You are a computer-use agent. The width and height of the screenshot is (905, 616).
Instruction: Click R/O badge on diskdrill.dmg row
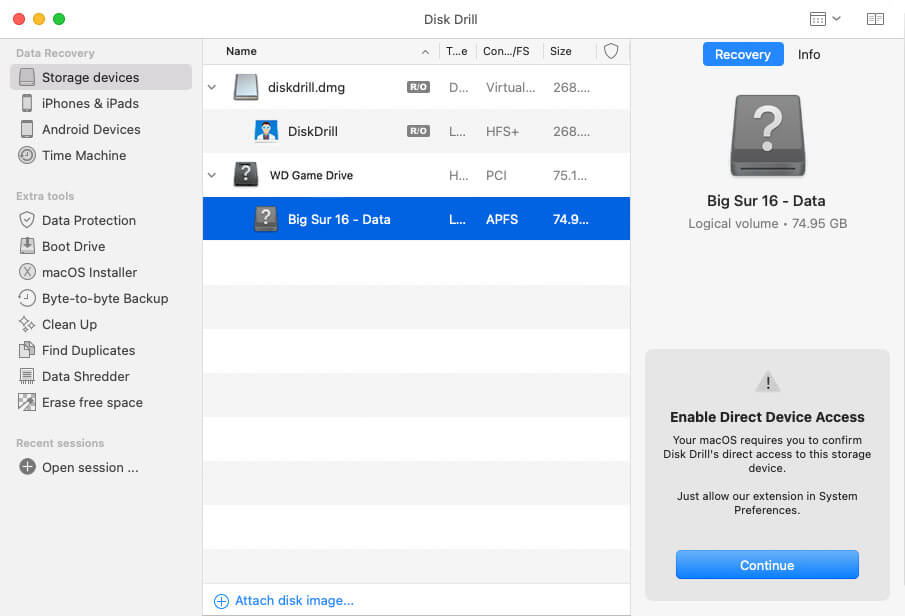tap(418, 87)
